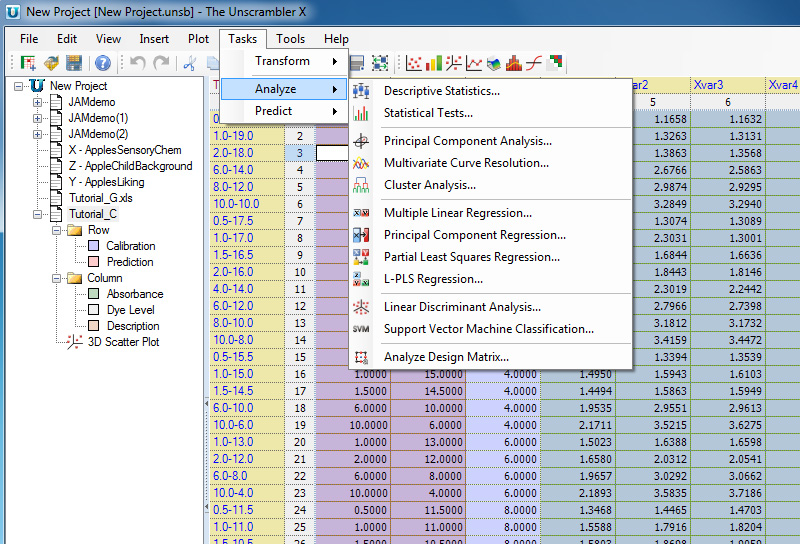Click the Cluster Analysis dendrogram icon
The height and width of the screenshot is (544, 800).
pos(361,185)
